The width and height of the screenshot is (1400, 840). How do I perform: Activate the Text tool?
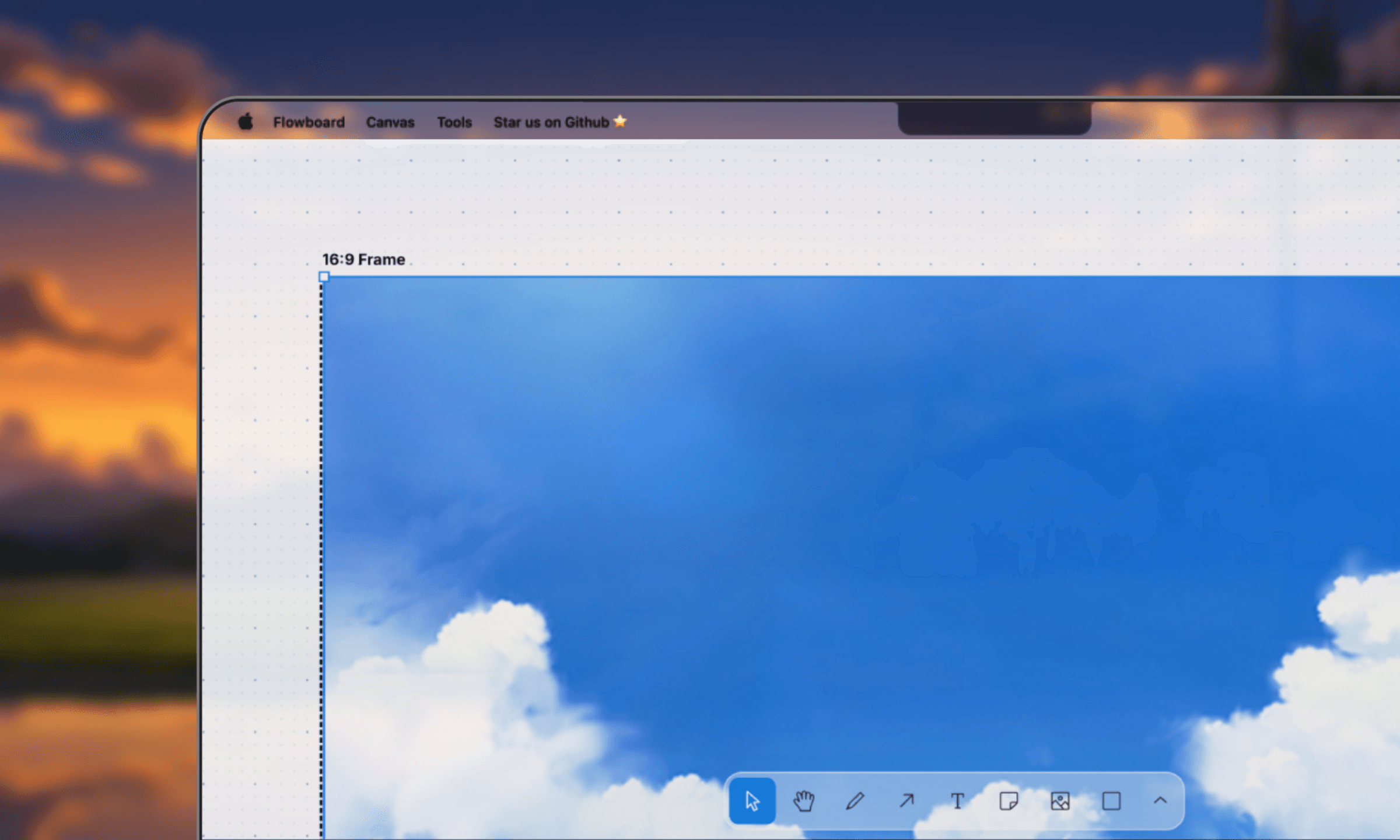(x=957, y=801)
